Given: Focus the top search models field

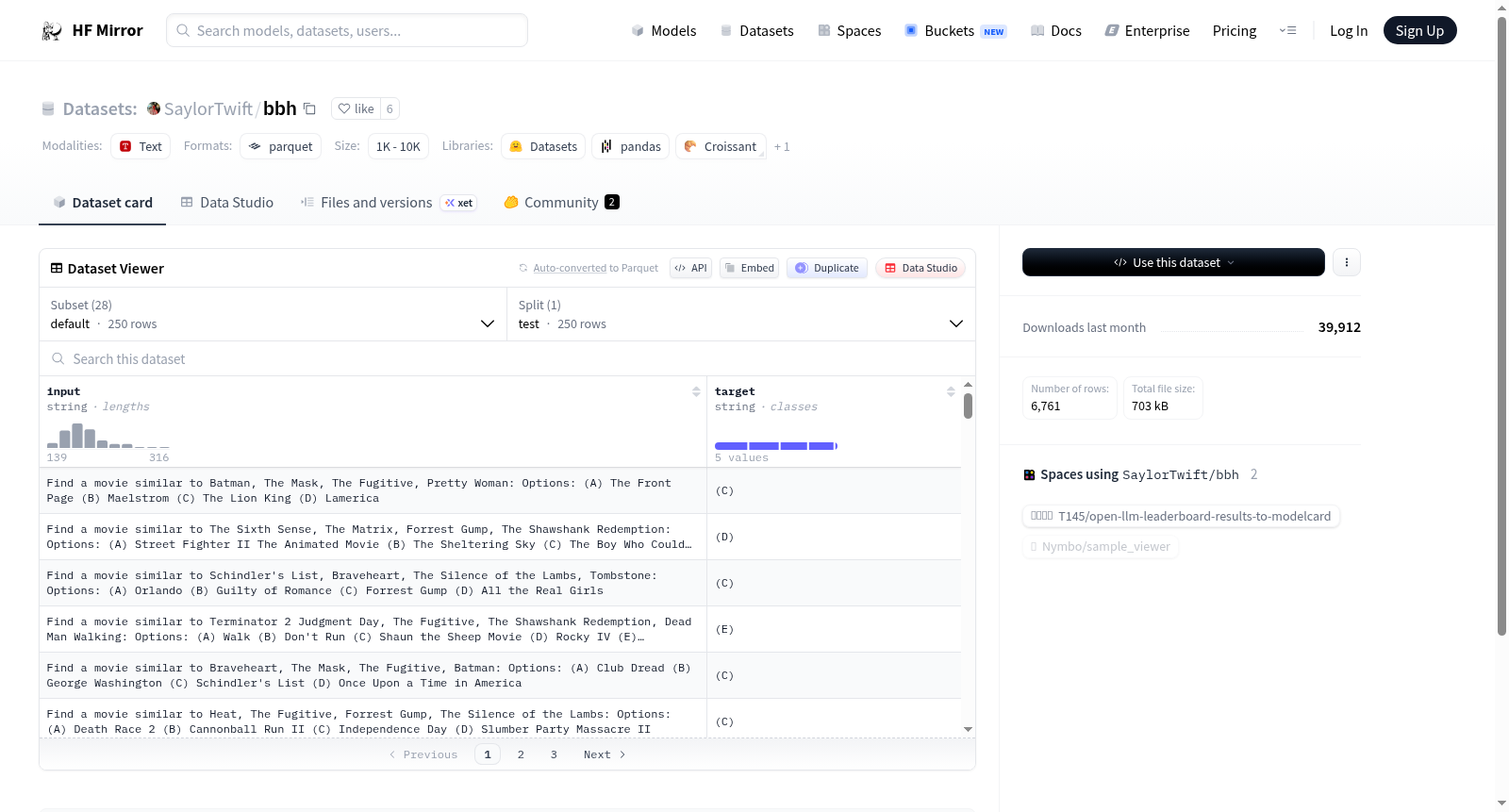Looking at the screenshot, I should [x=347, y=31].
